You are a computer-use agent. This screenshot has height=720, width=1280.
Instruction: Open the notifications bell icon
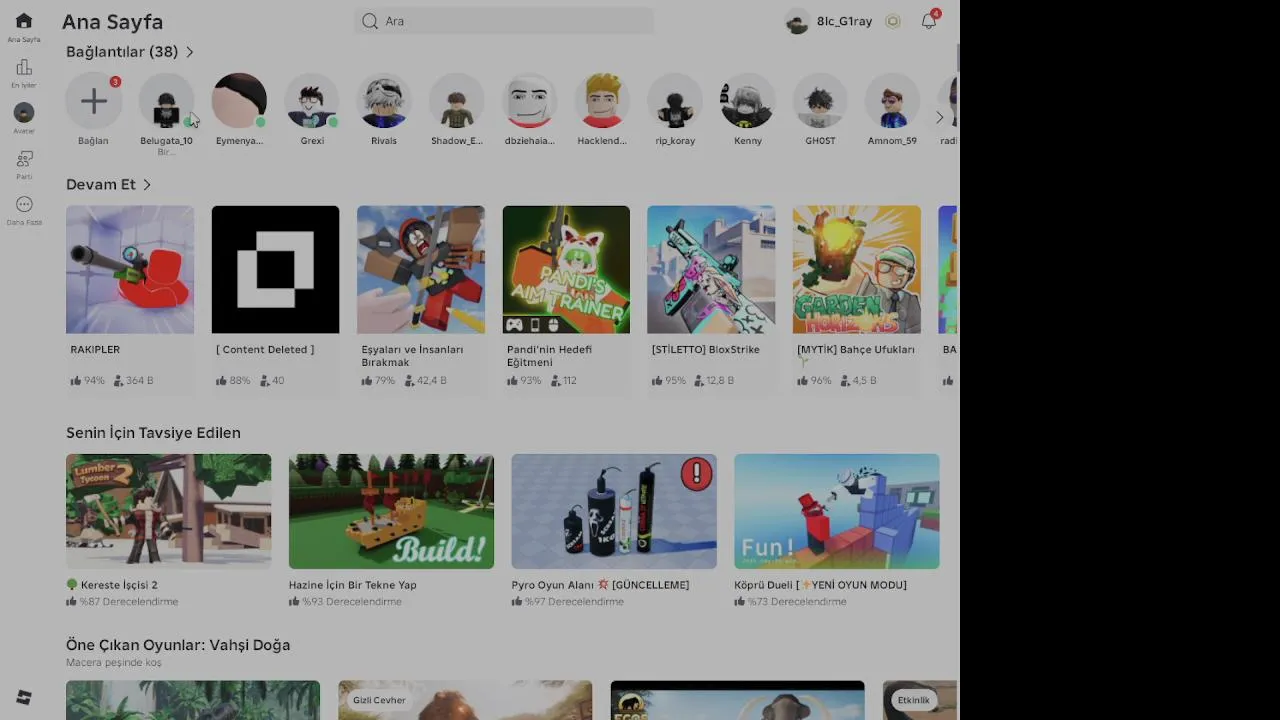929,21
